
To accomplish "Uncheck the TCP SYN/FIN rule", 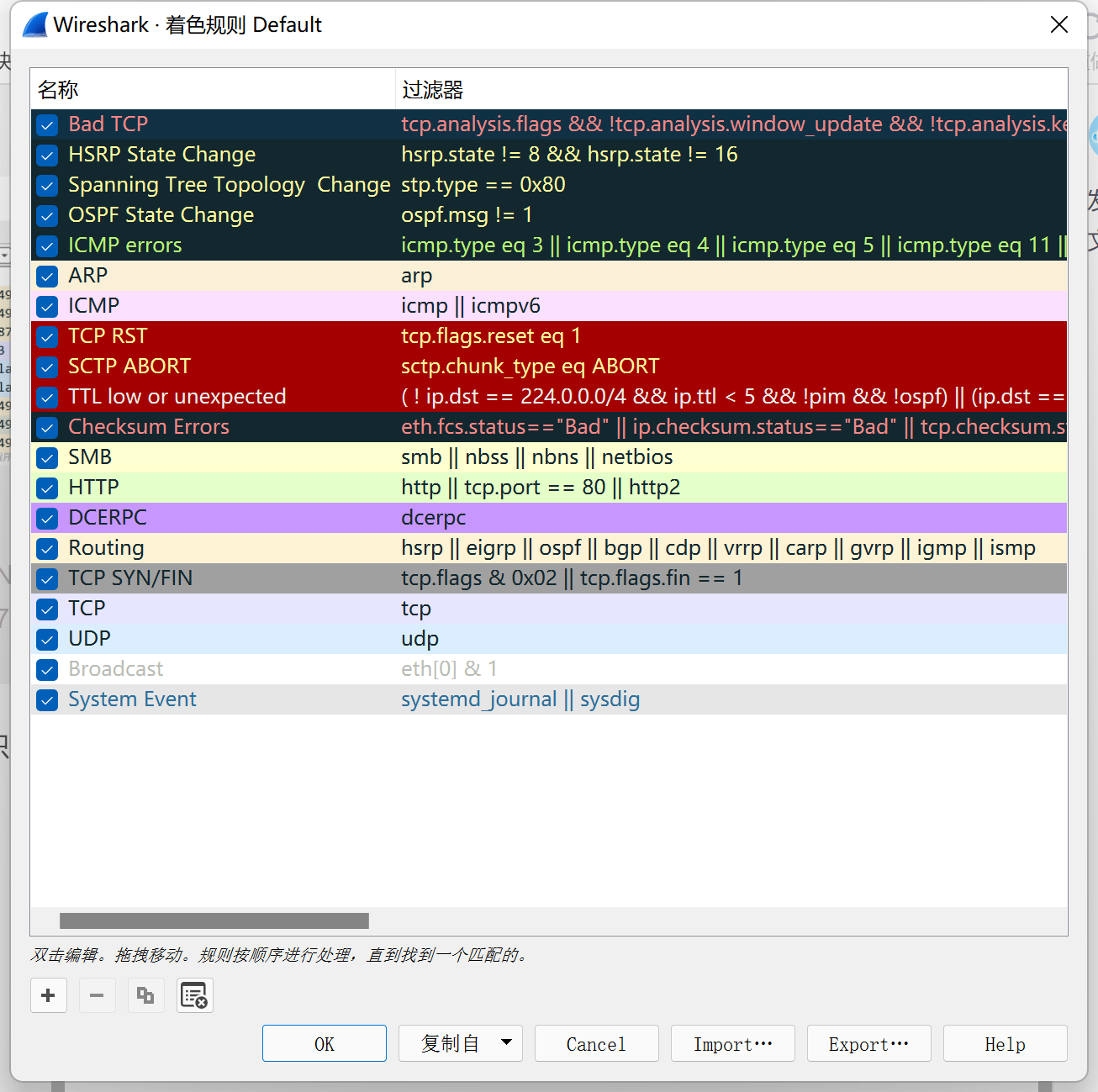I will tap(47, 578).
